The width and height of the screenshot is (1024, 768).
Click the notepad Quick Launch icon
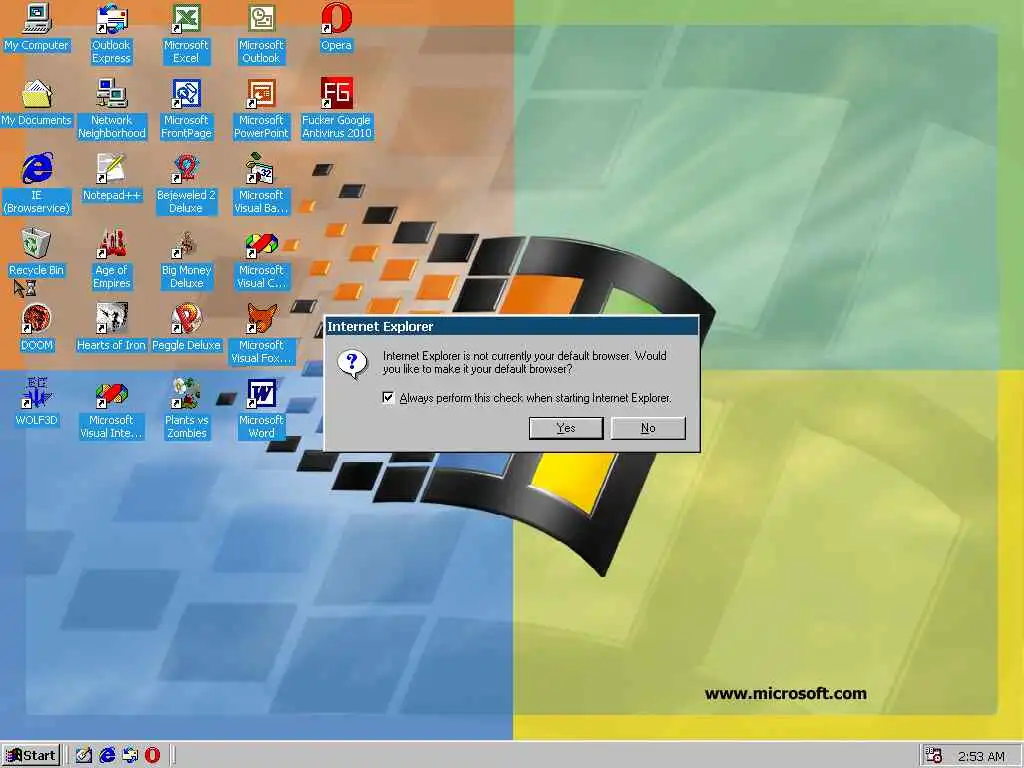(x=130, y=756)
